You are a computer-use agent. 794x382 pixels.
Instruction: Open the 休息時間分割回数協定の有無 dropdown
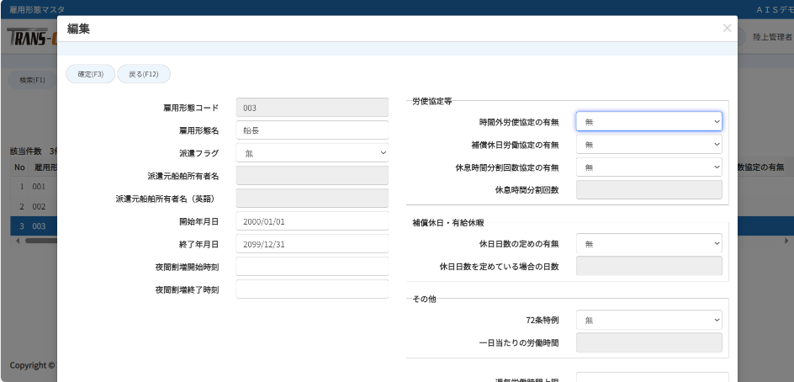pyautogui.click(x=649, y=167)
